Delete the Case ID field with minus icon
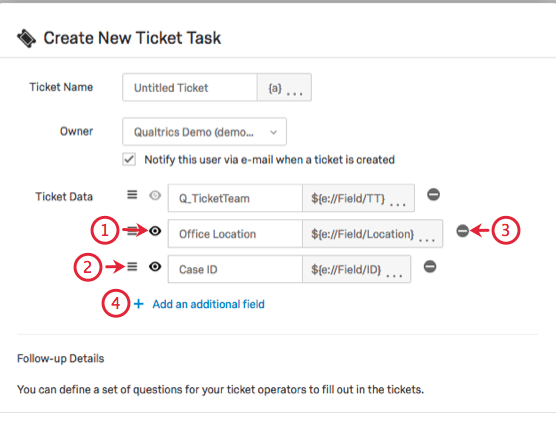The image size is (556, 425). pyautogui.click(x=430, y=267)
